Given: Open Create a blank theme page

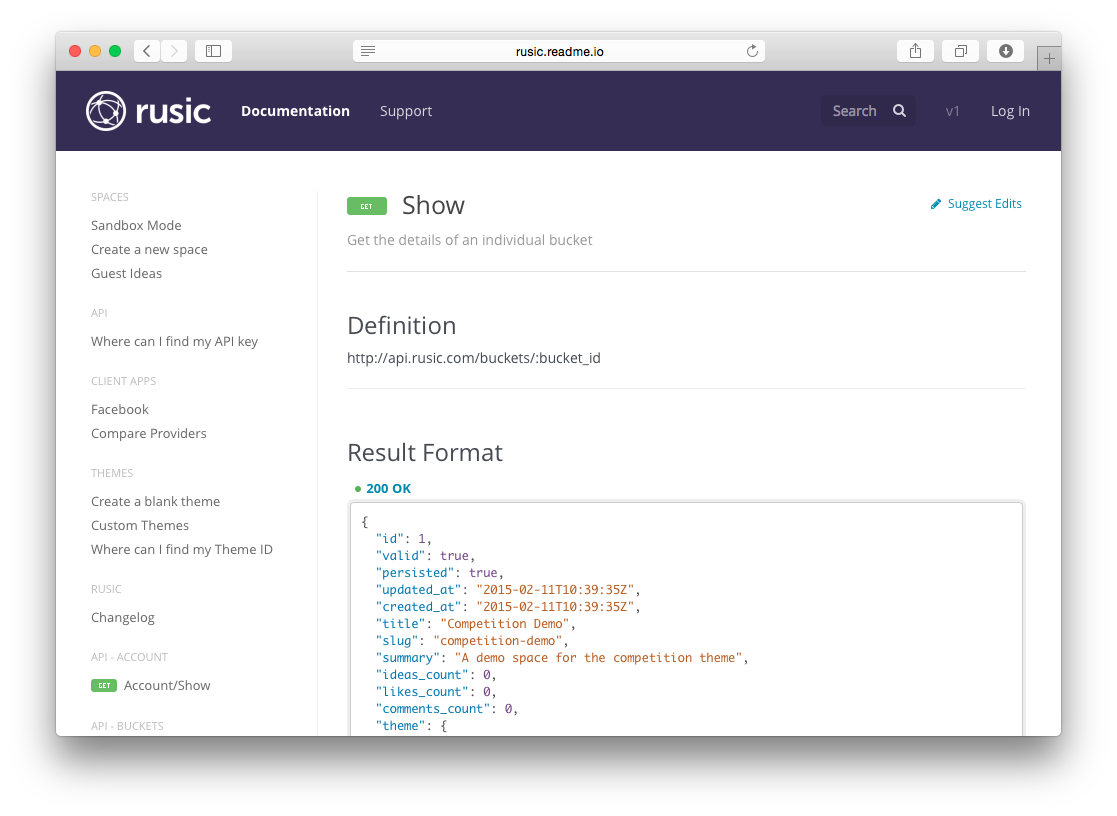Looking at the screenshot, I should (x=155, y=501).
